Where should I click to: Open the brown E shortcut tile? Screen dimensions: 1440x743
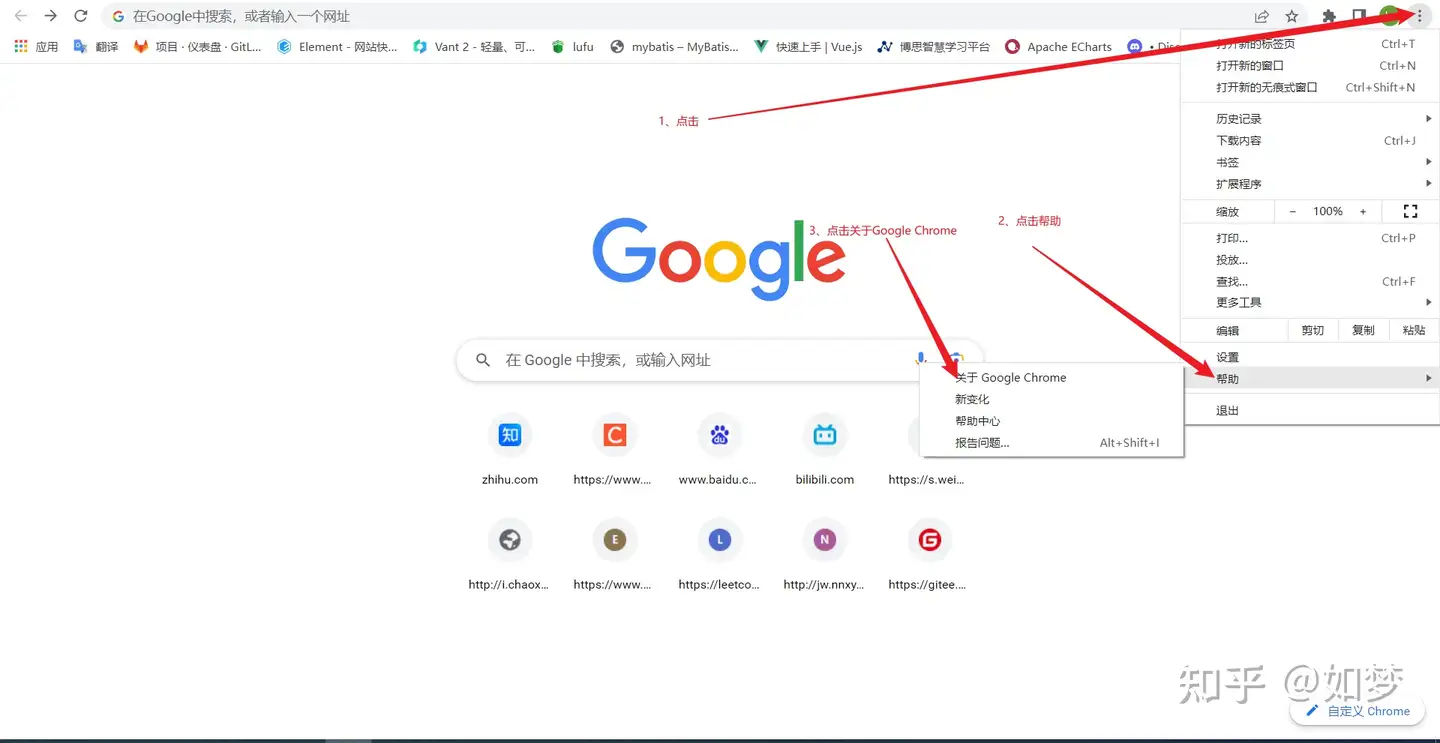[613, 553]
